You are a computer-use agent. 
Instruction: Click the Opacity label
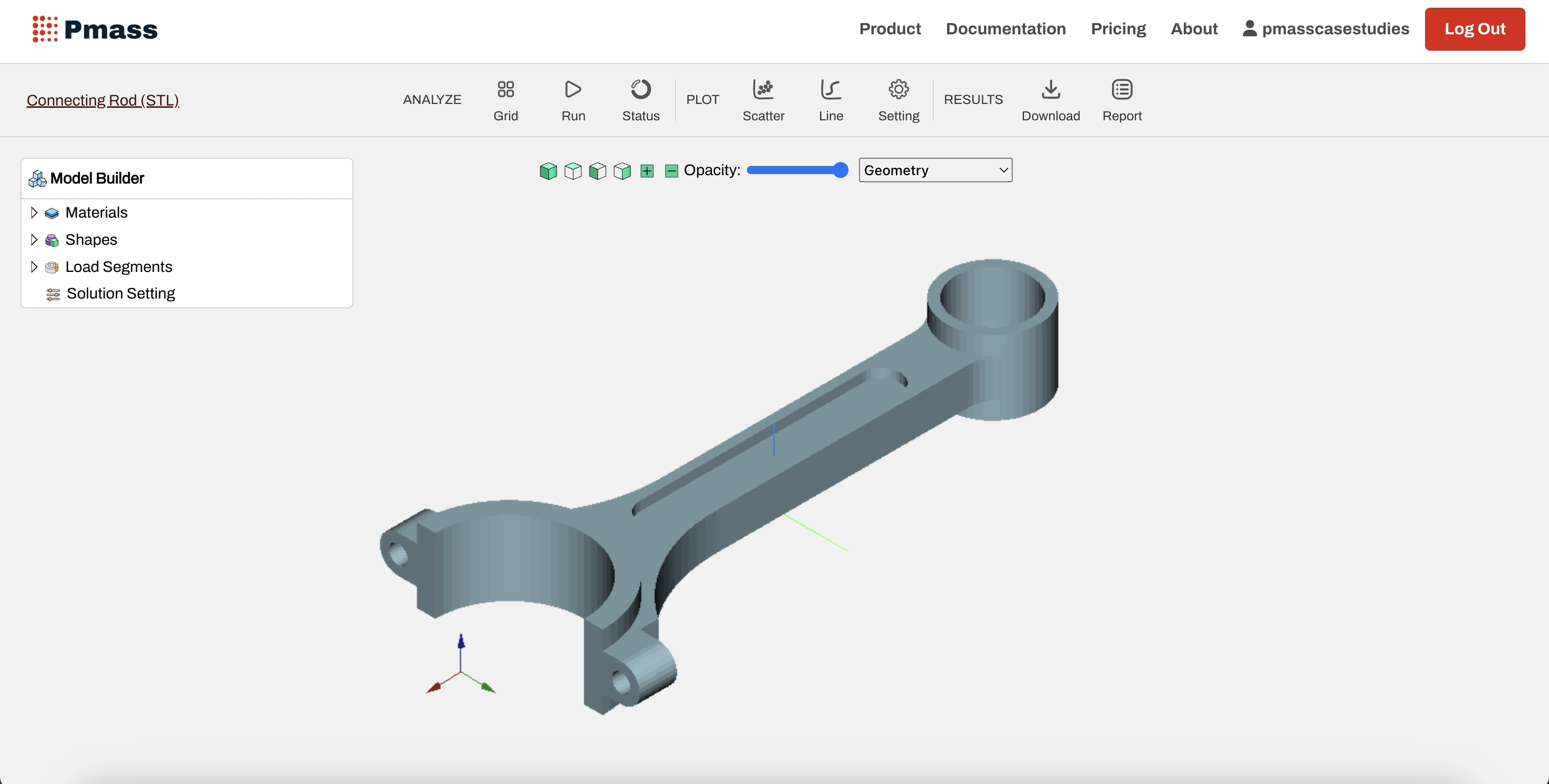712,170
